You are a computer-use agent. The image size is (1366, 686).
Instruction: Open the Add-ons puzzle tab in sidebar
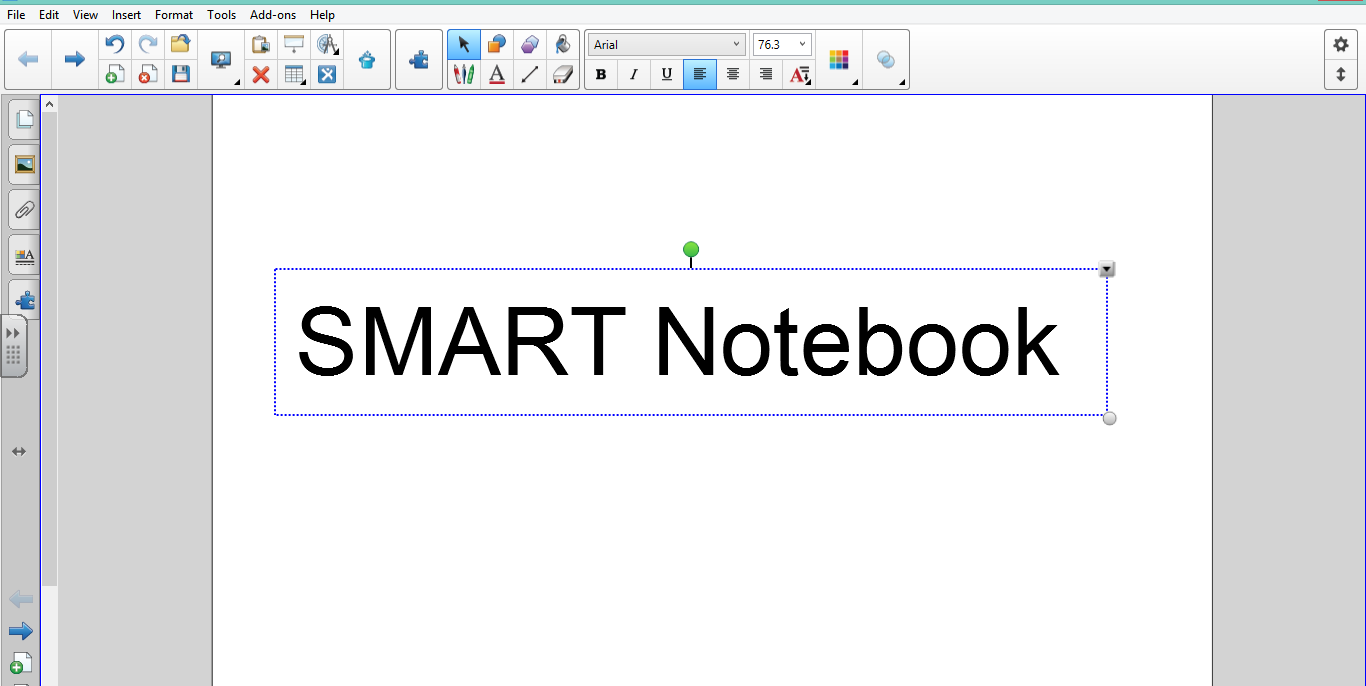coord(24,299)
